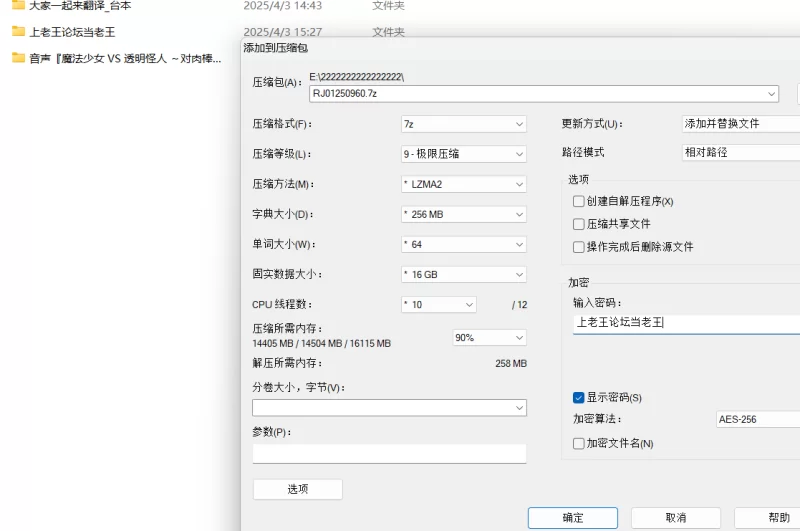Click date 2025/4/3 14:43 in file list
800x531 pixels.
283,6
